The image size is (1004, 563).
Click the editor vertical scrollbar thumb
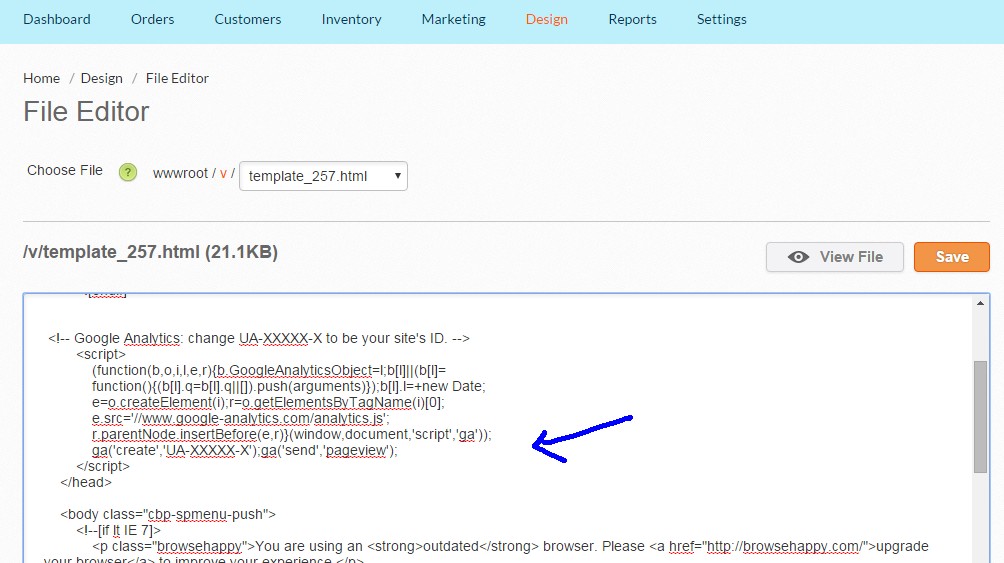(x=980, y=417)
